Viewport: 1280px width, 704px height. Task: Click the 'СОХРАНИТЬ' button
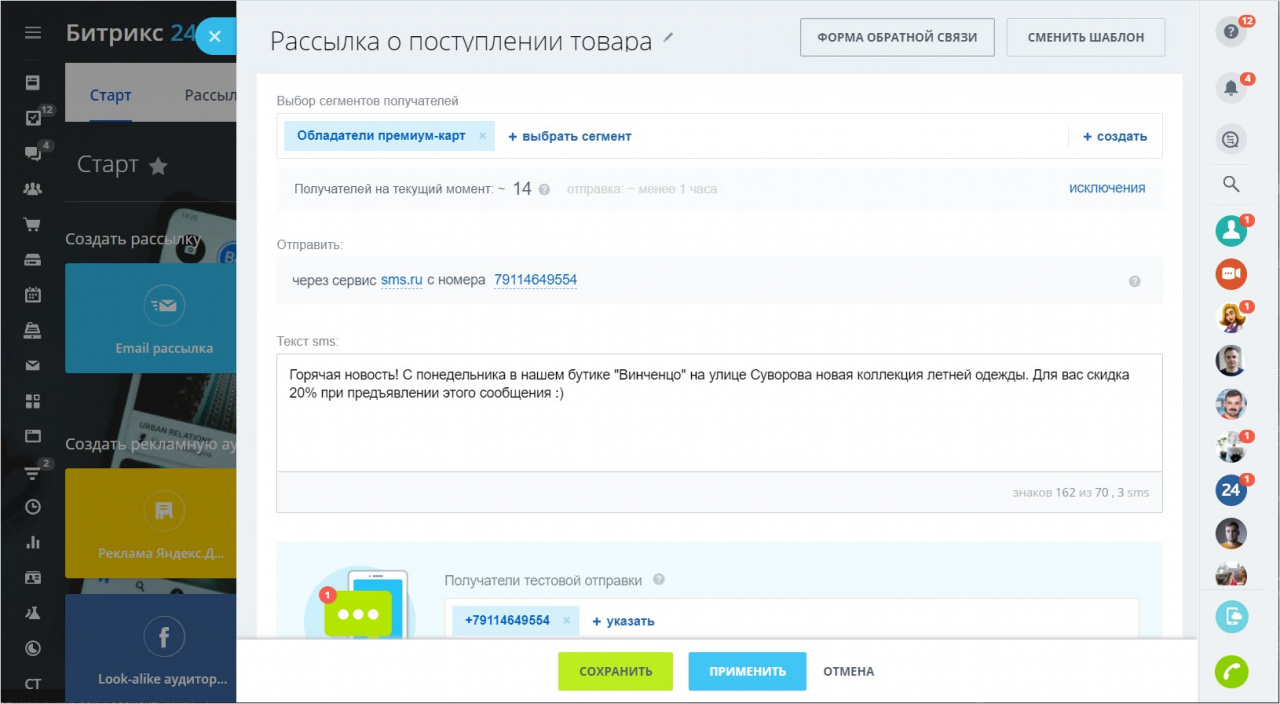[x=615, y=671]
